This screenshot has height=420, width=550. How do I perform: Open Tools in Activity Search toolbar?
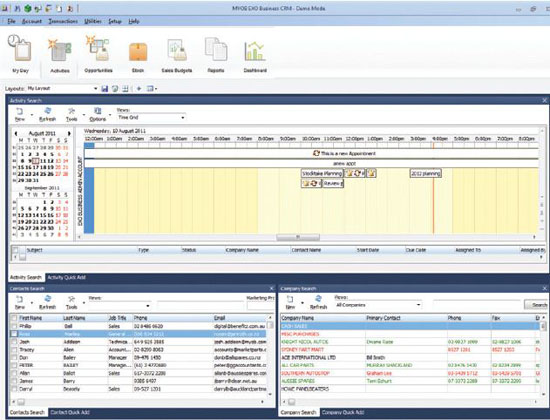(72, 115)
